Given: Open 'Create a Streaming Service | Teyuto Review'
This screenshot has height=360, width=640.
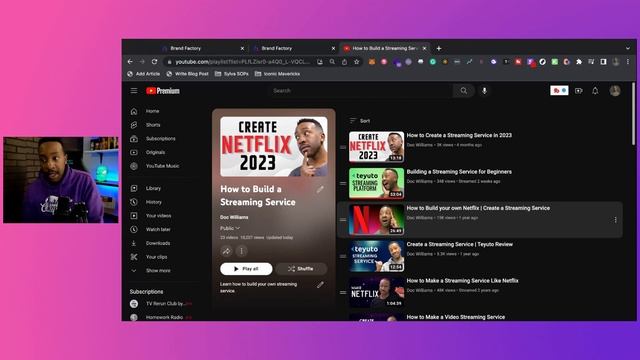Looking at the screenshot, I should [x=460, y=244].
